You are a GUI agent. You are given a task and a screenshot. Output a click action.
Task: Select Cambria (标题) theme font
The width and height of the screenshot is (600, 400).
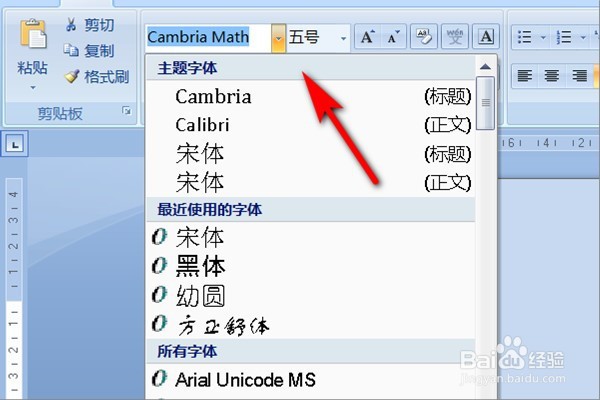click(x=310, y=96)
